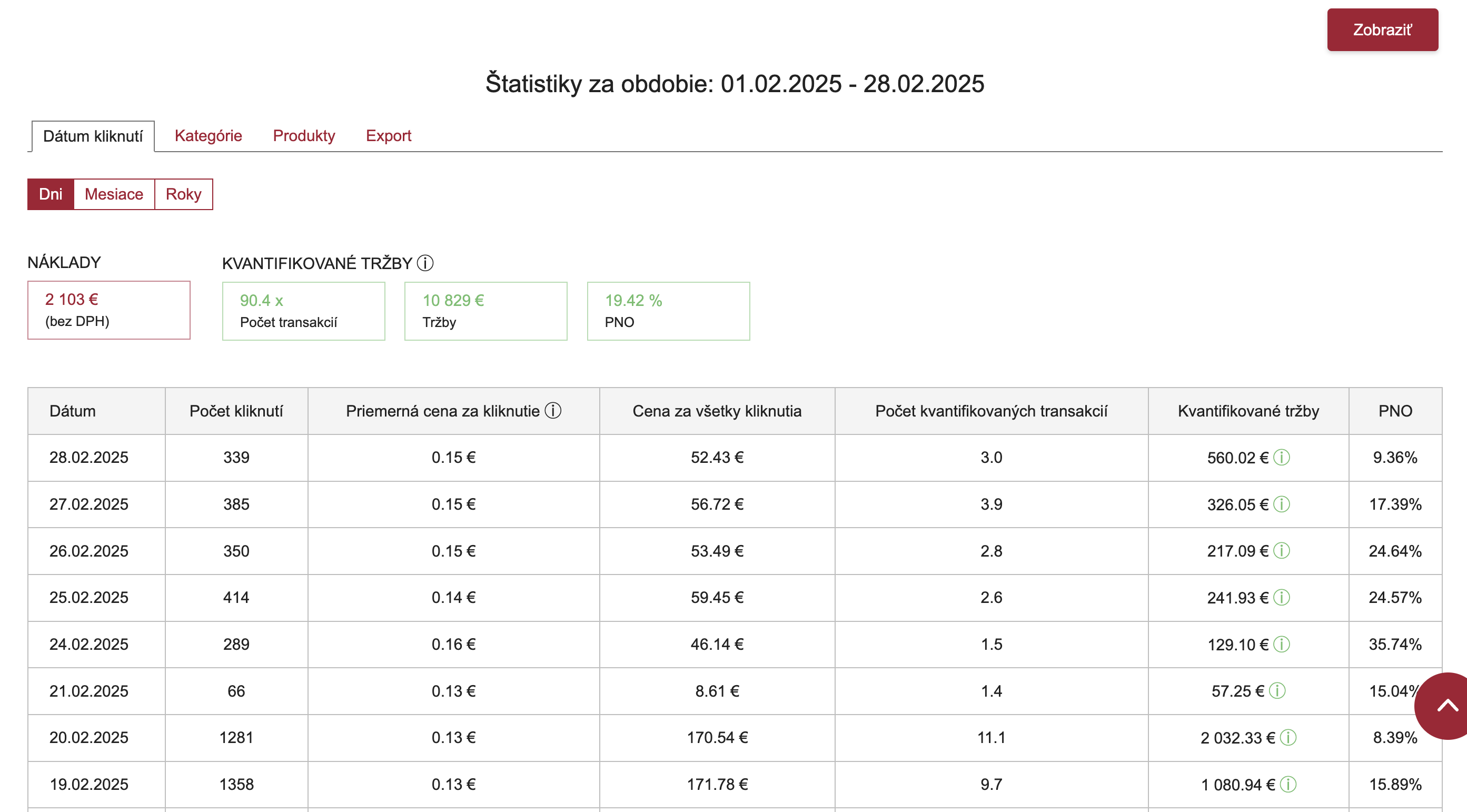Click the click count 414
The width and height of the screenshot is (1467, 812).
pos(236,597)
